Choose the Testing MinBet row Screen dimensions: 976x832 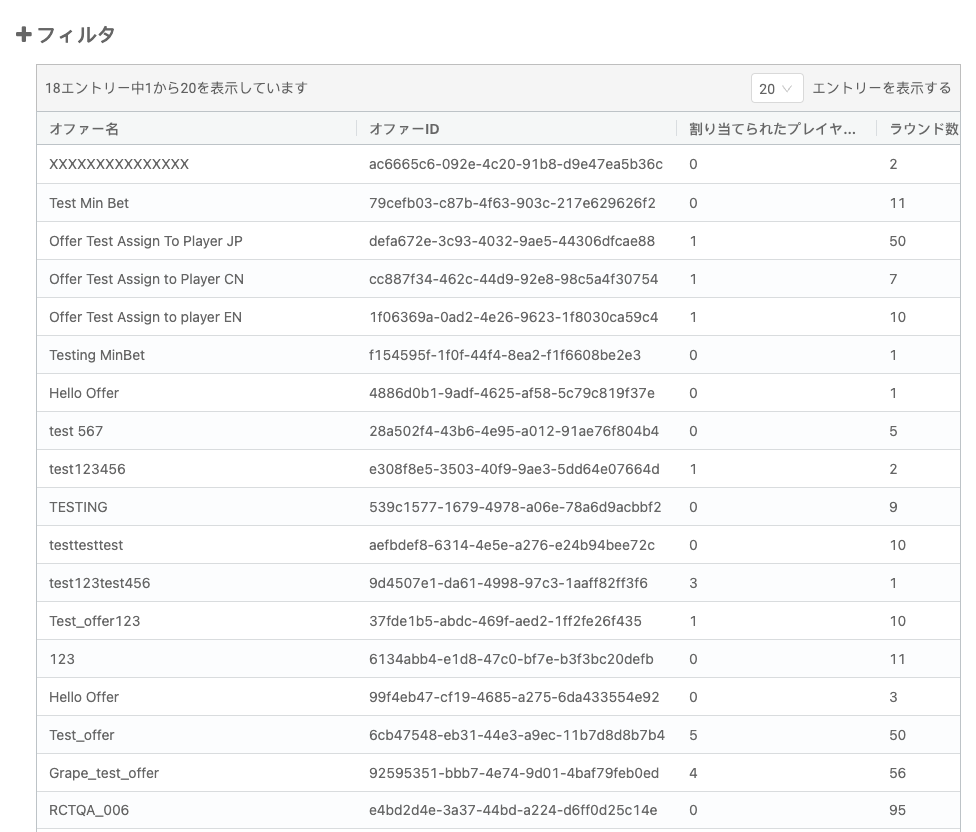point(97,355)
